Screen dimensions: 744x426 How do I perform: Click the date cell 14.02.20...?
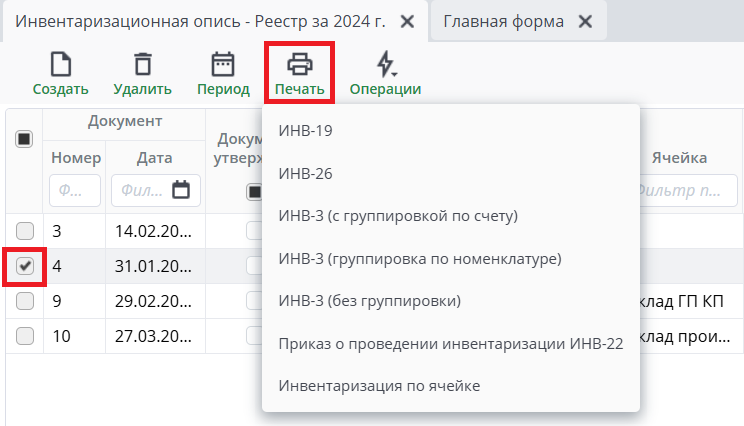point(155,231)
